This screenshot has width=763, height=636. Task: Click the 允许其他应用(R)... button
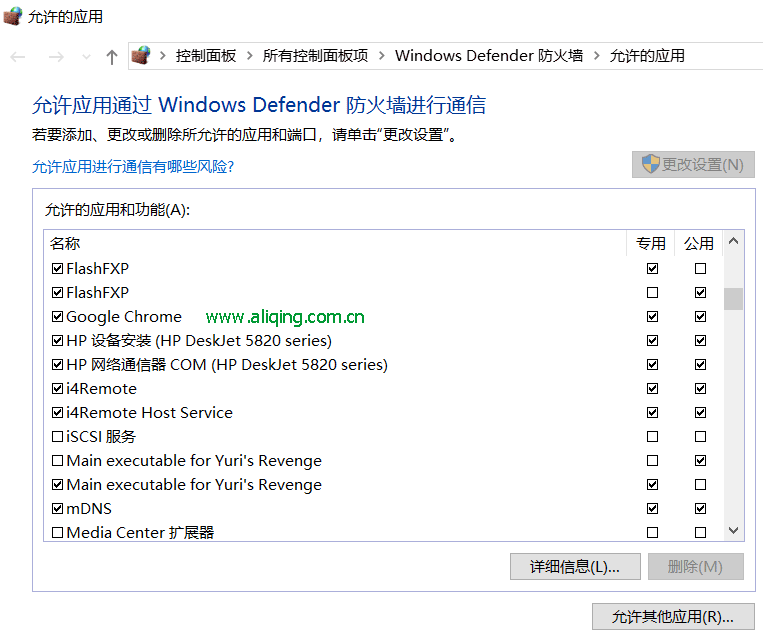click(x=673, y=617)
